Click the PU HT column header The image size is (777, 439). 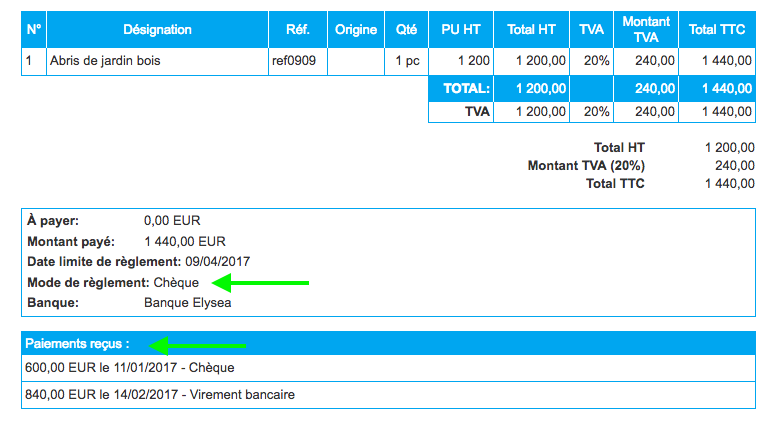tap(462, 30)
